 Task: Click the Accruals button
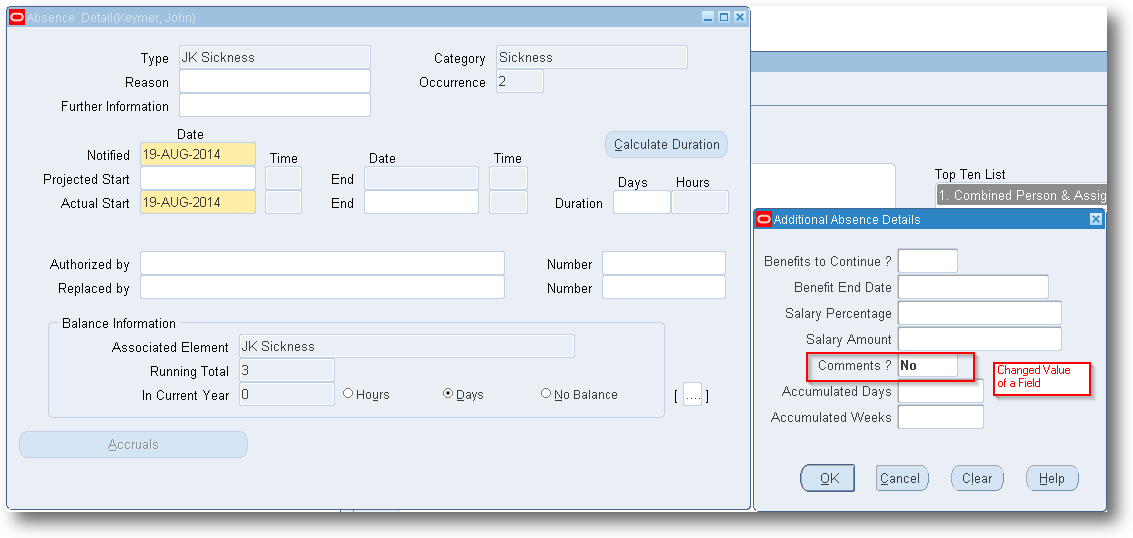[133, 445]
